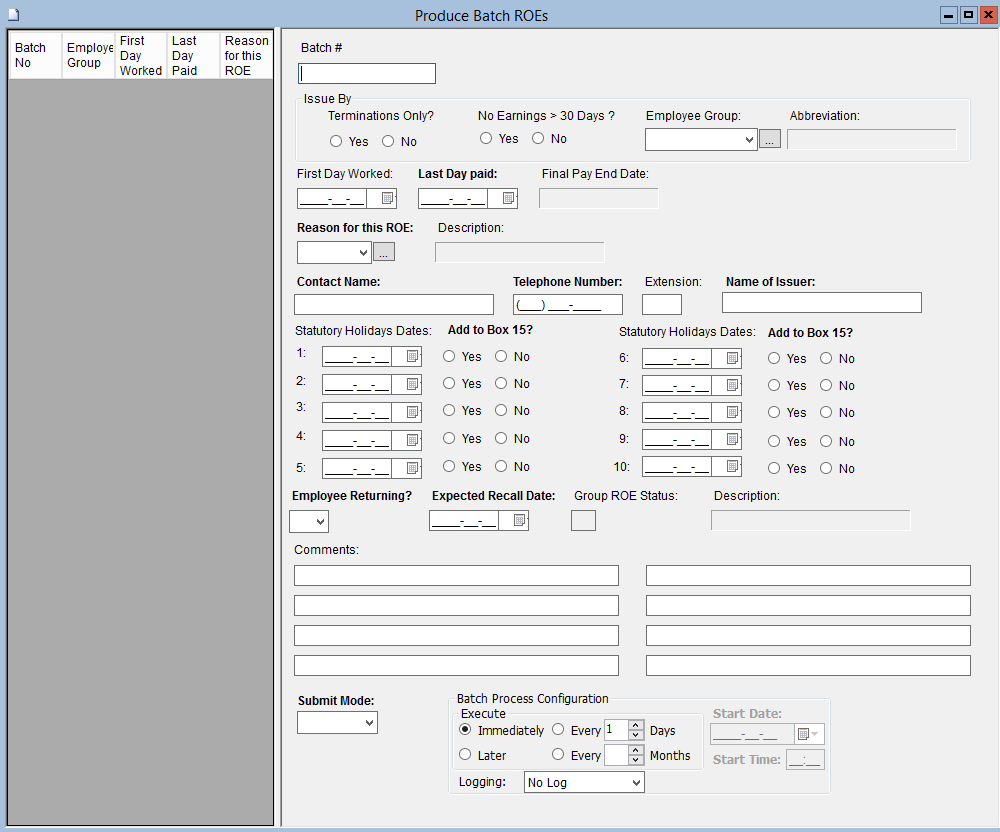The width and height of the screenshot is (1000, 832).
Task: Click the Contact Name text field
Action: click(x=394, y=305)
